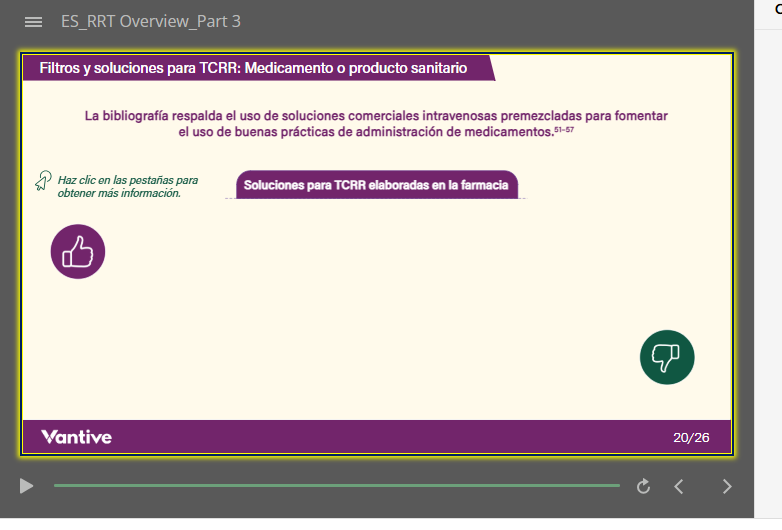
Task: Play the slide presentation
Action: pyautogui.click(x=26, y=486)
